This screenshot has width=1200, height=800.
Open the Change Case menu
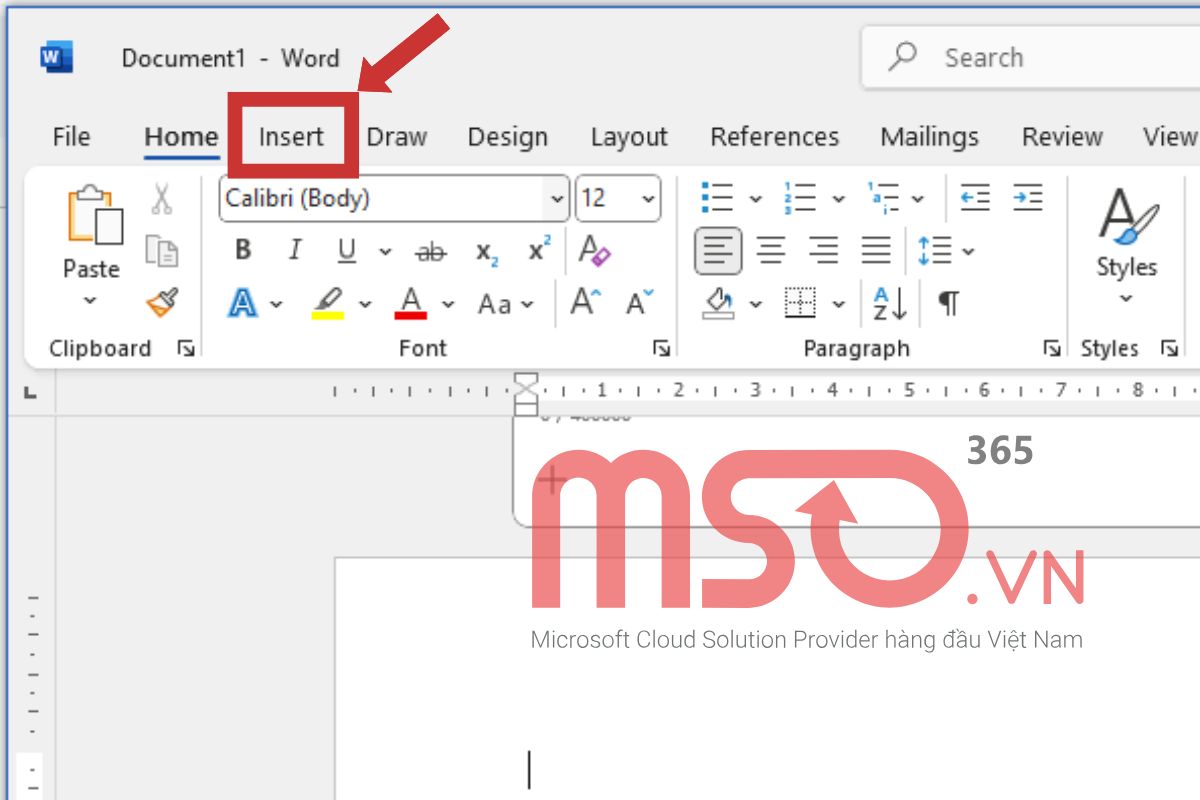tap(504, 303)
